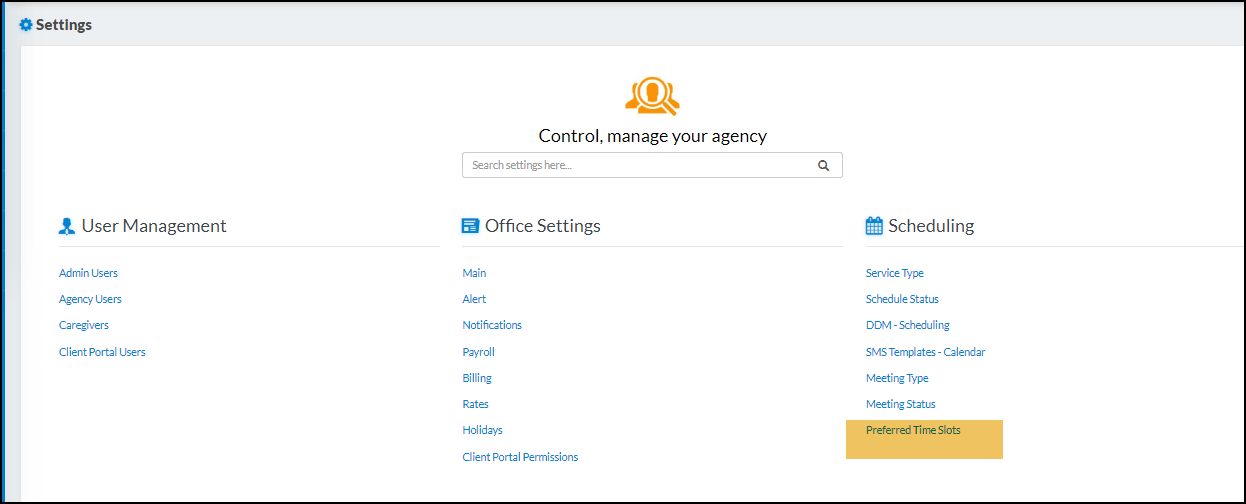This screenshot has width=1246, height=504.
Task: Open Client Portal Users
Action: (102, 352)
